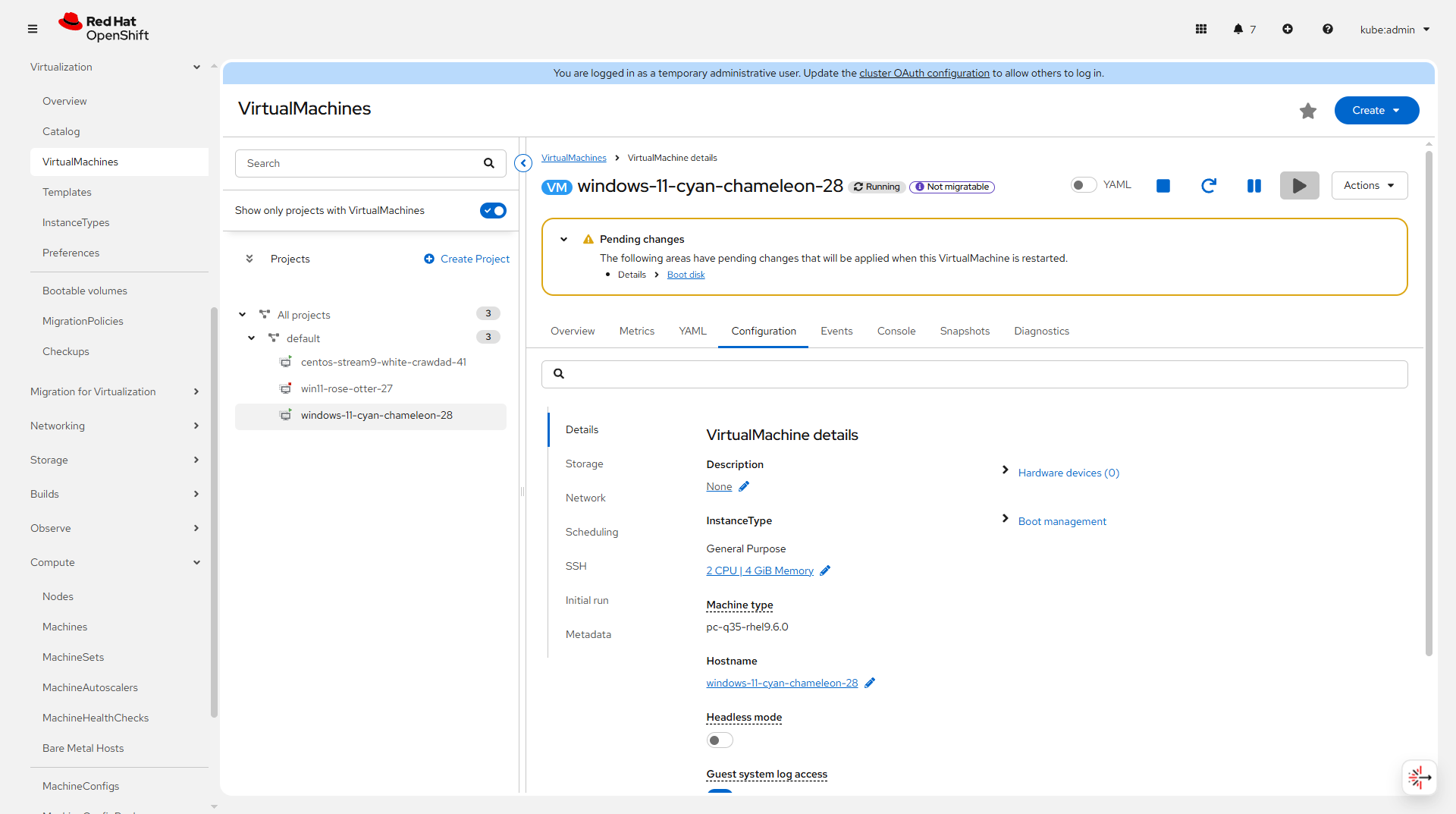Open the Events tab
Image resolution: width=1456 pixels, height=814 pixels.
pyautogui.click(x=836, y=332)
